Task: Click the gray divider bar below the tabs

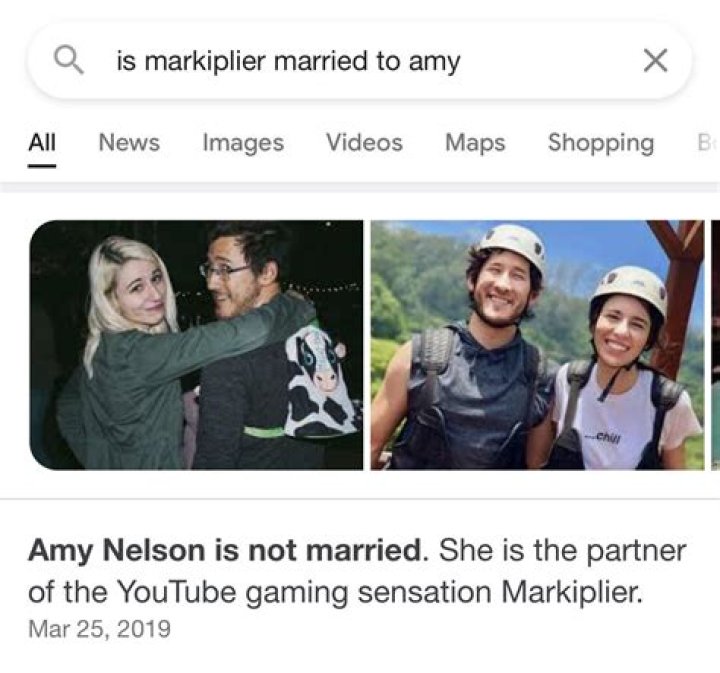Action: (x=360, y=187)
